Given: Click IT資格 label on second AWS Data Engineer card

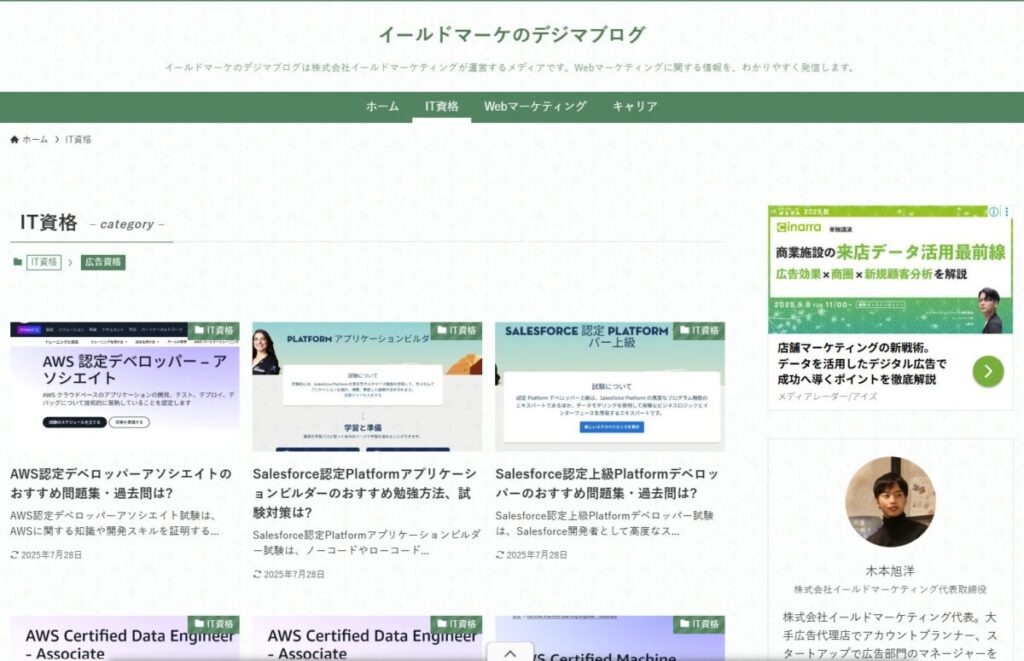Looking at the screenshot, I should [x=456, y=624].
